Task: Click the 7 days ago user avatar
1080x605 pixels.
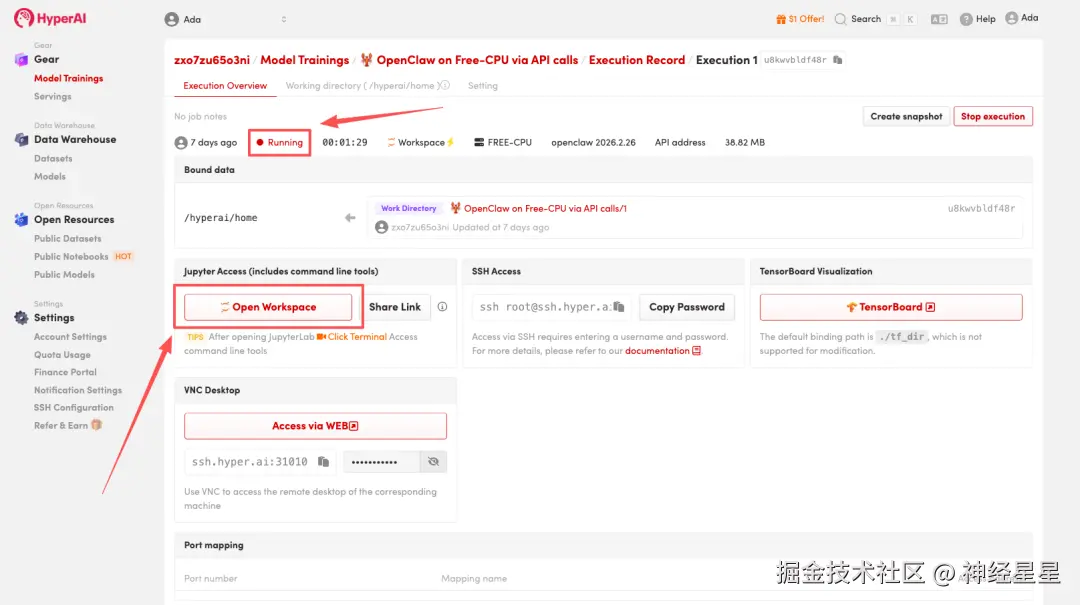Action: pyautogui.click(x=181, y=143)
